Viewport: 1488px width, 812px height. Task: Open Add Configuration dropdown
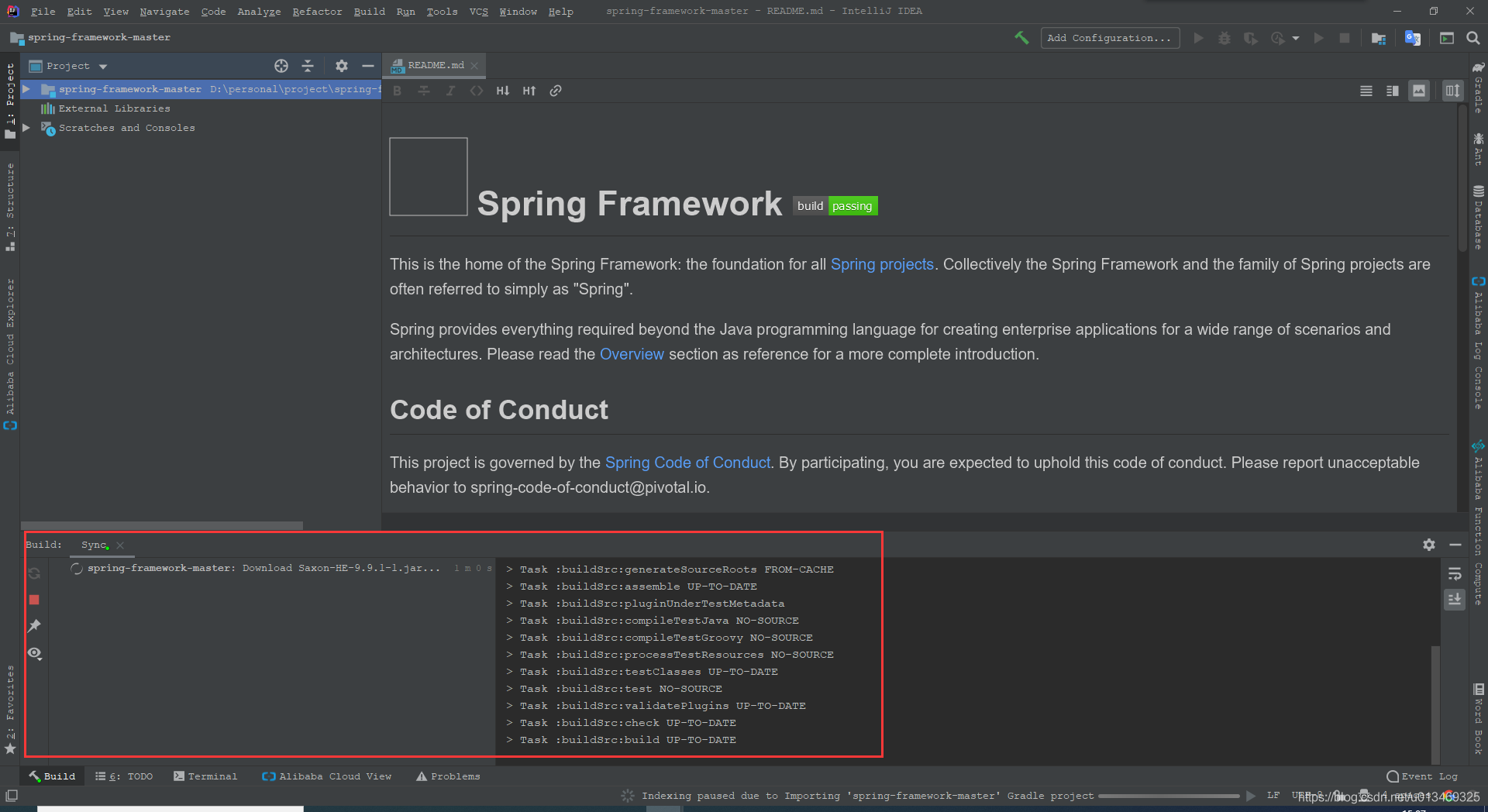click(1110, 38)
